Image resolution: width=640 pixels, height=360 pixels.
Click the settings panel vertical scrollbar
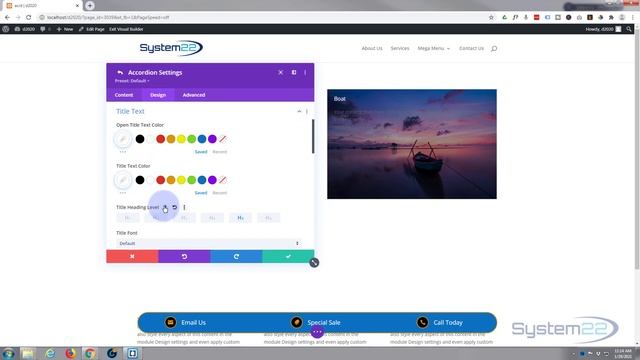coord(313,137)
